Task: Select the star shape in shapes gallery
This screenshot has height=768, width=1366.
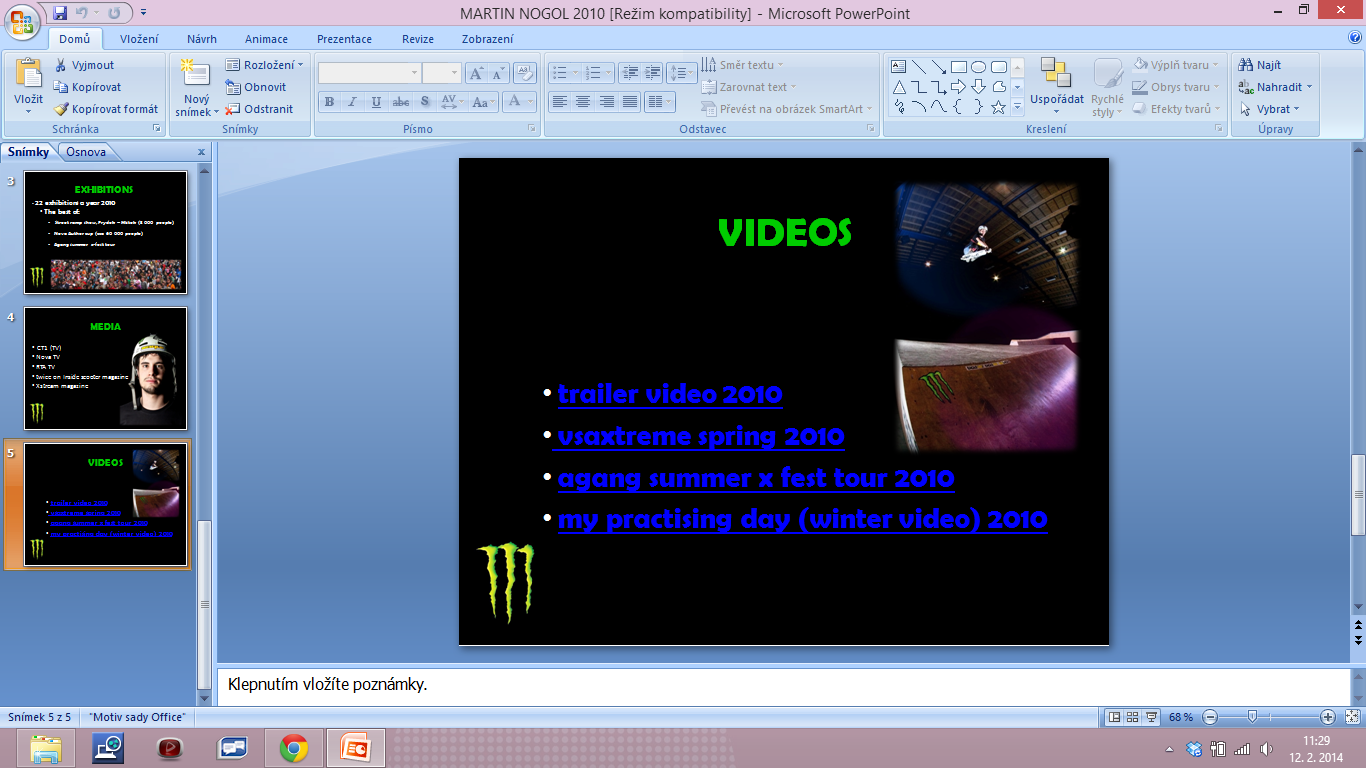Action: [998, 107]
